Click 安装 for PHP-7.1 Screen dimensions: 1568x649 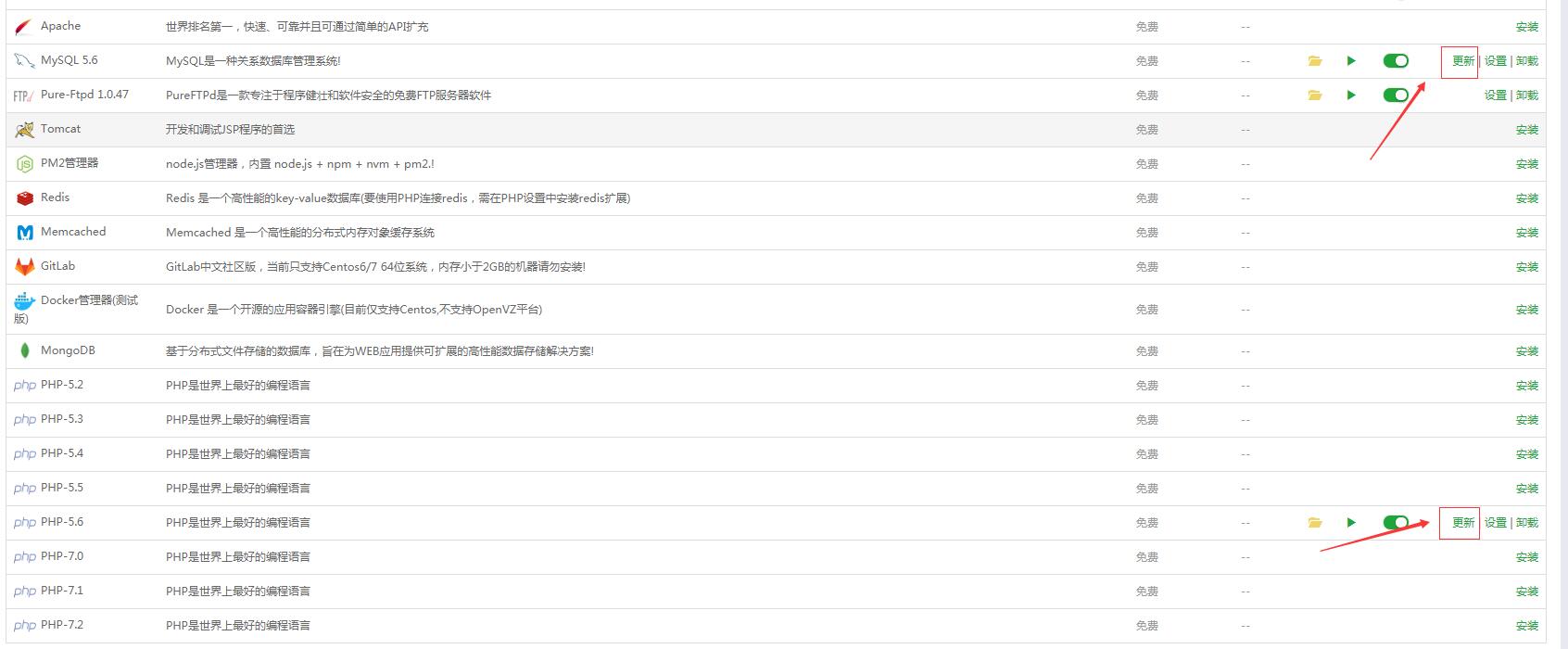[x=1527, y=592]
